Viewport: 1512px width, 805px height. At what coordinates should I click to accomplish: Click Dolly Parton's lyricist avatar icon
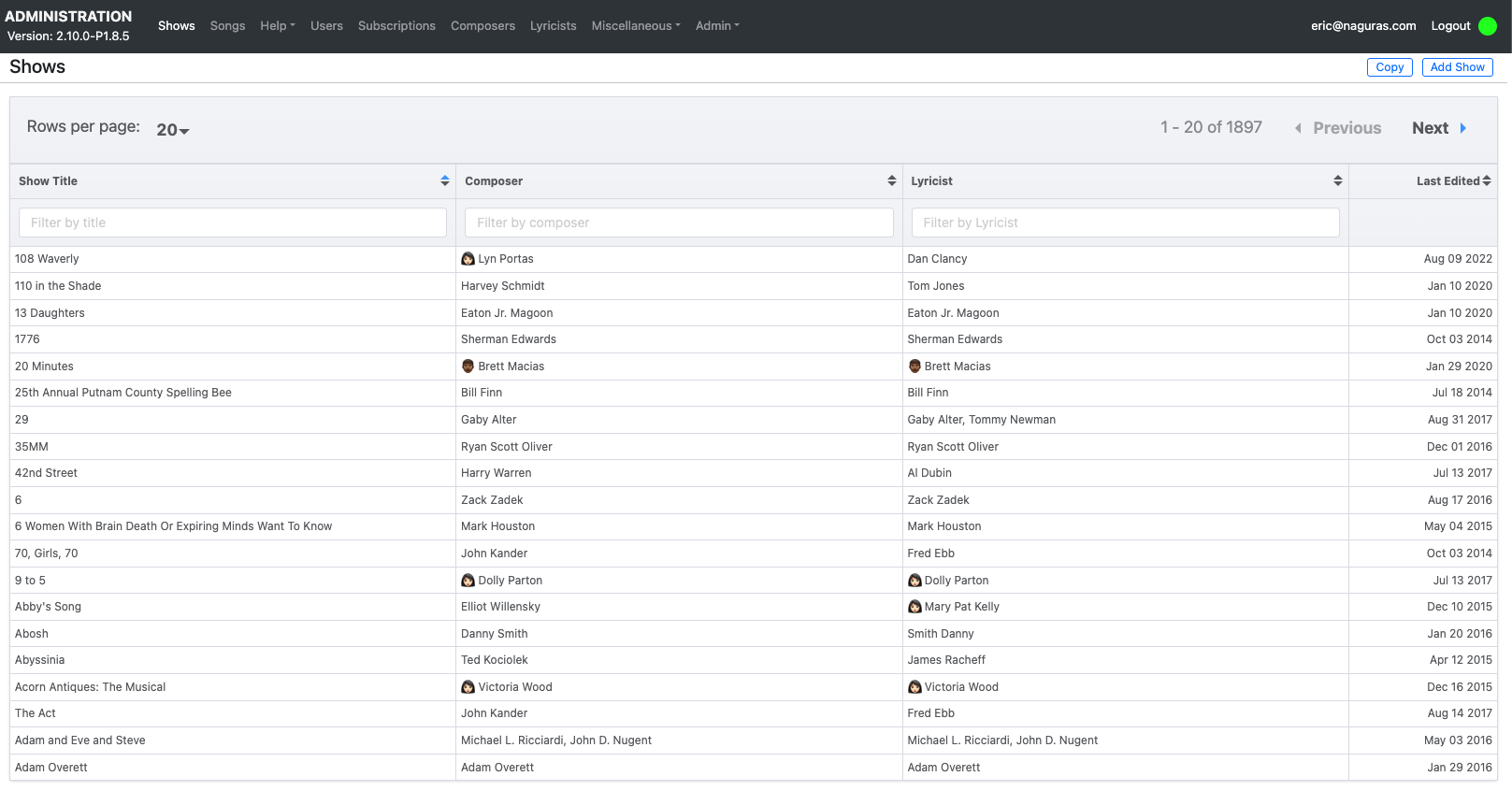click(x=914, y=581)
